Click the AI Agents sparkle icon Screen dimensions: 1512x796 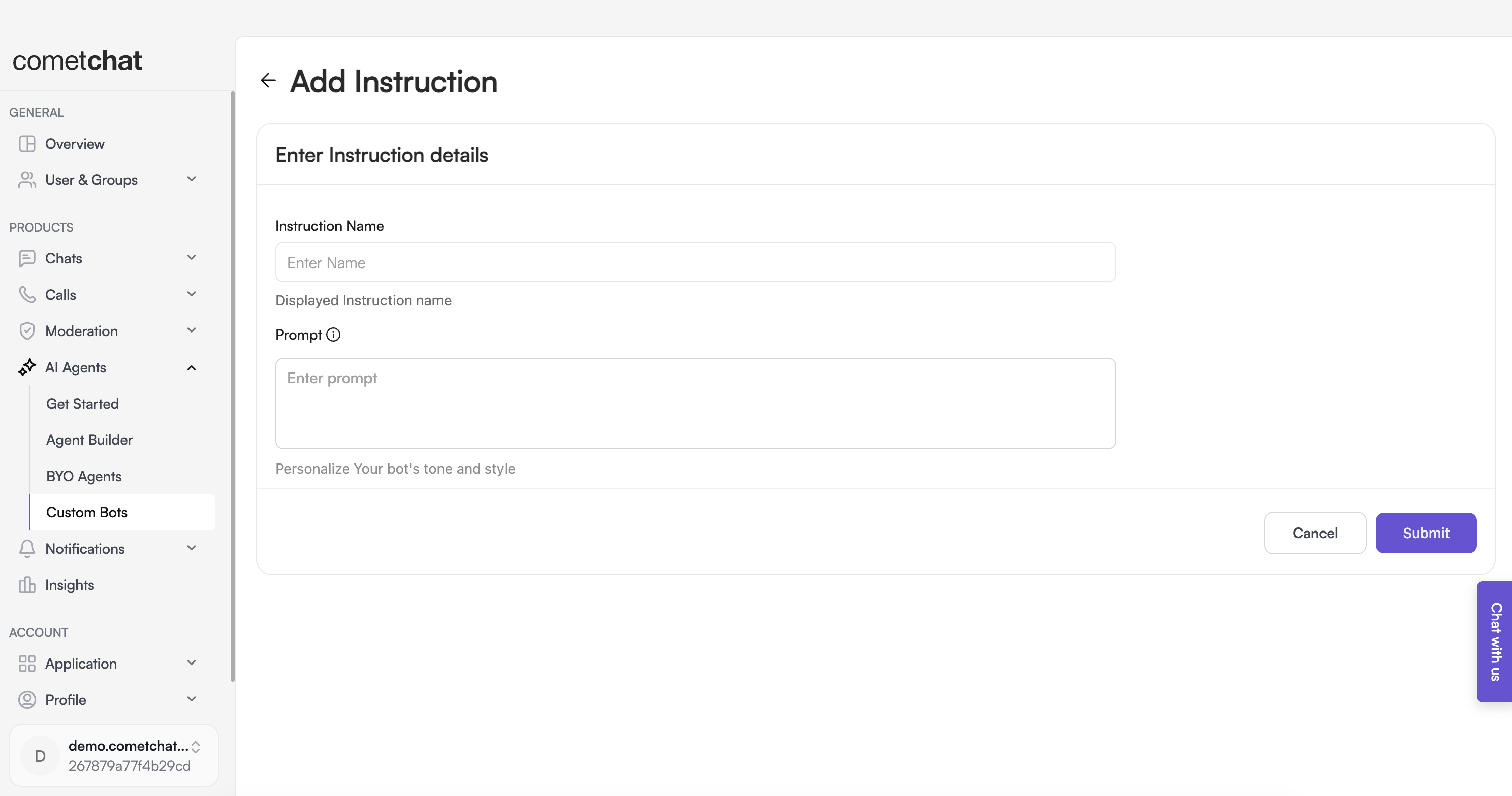(27, 367)
